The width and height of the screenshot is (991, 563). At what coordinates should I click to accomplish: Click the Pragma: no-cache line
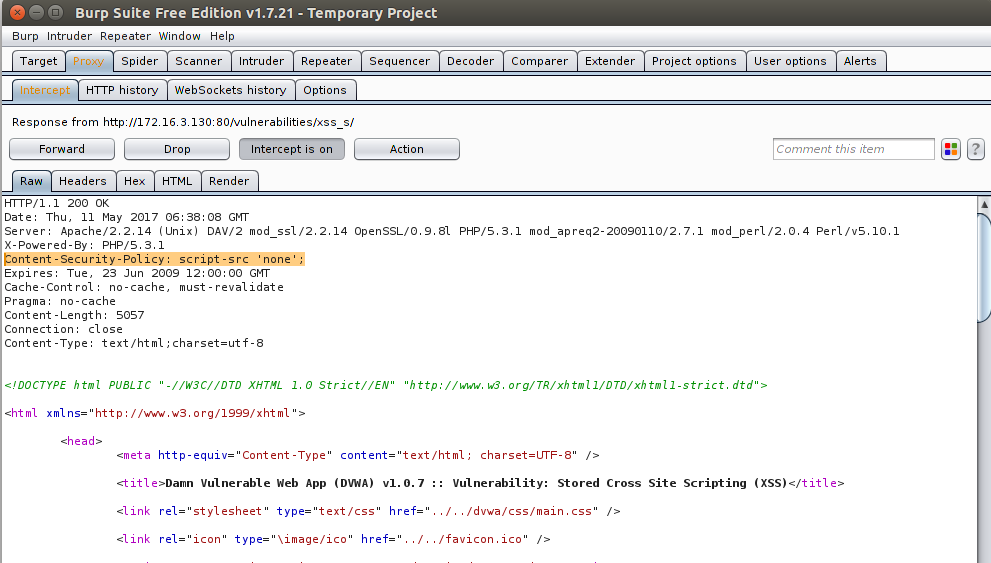tap(60, 301)
